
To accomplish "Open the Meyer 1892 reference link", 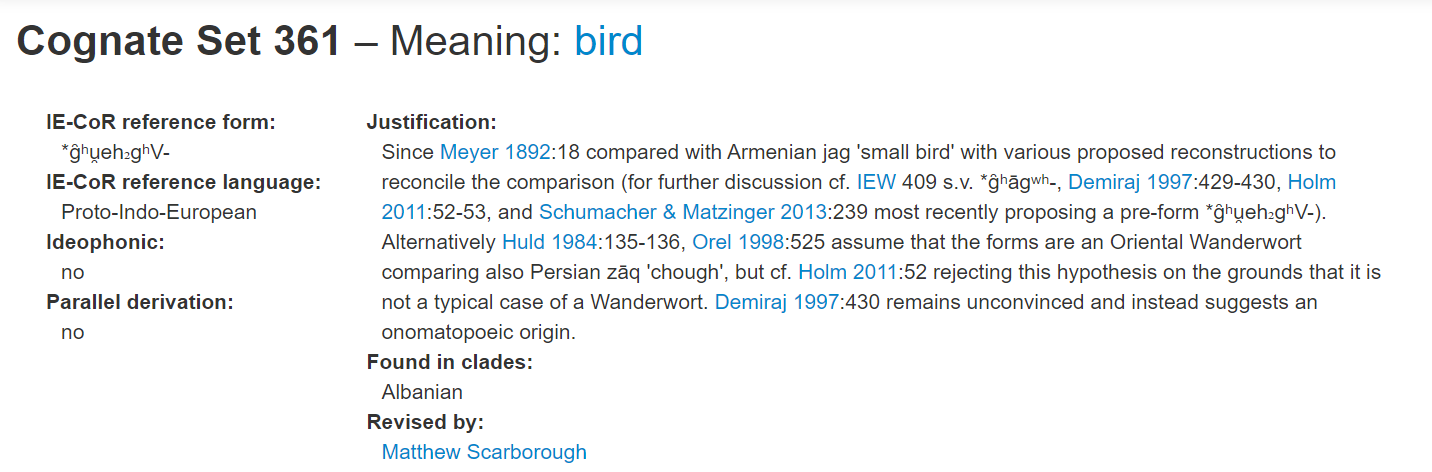I will pyautogui.click(x=495, y=152).
